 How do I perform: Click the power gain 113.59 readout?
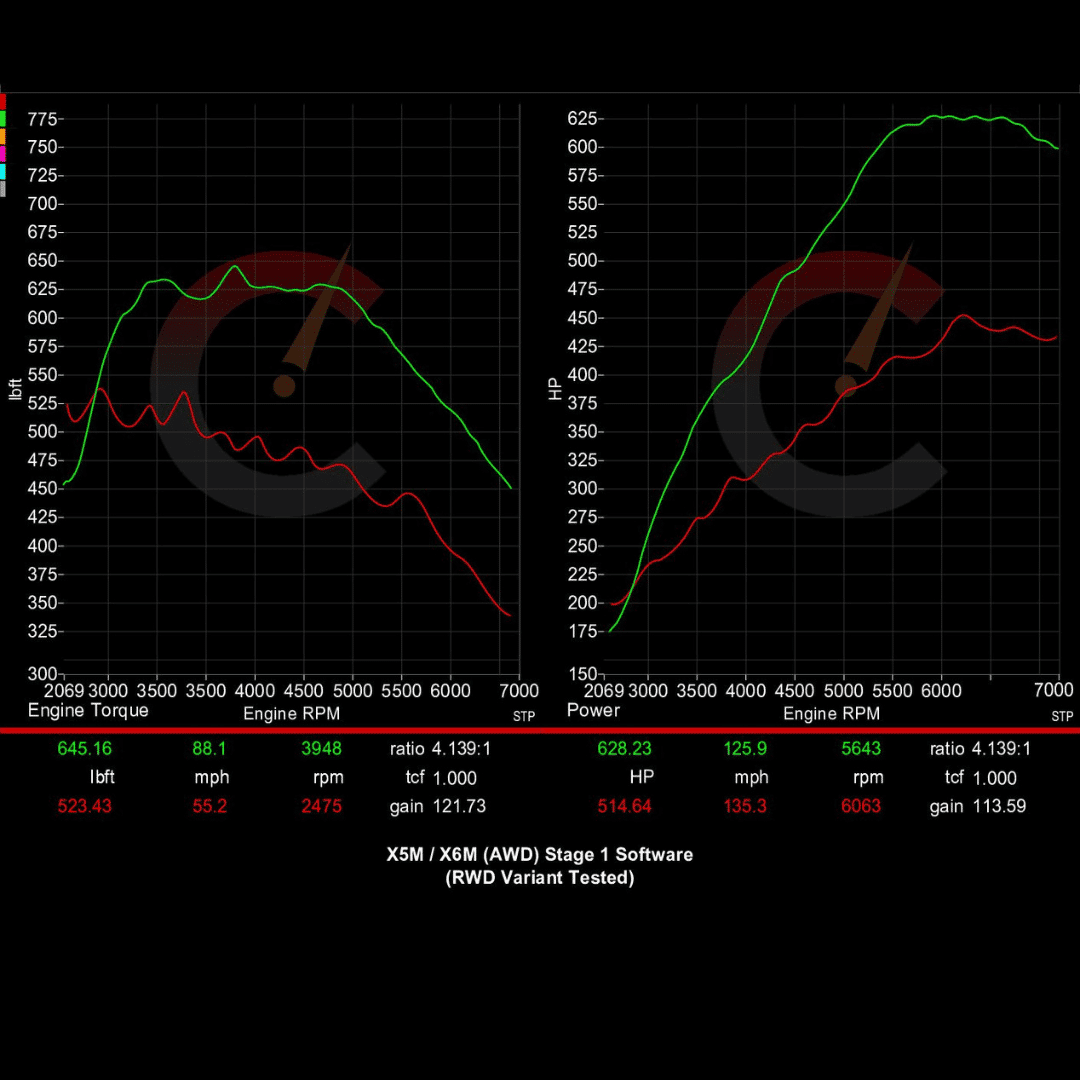(999, 806)
